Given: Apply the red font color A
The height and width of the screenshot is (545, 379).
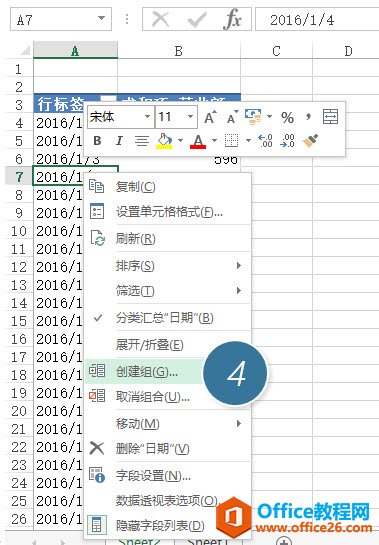Looking at the screenshot, I should pyautogui.click(x=198, y=141).
